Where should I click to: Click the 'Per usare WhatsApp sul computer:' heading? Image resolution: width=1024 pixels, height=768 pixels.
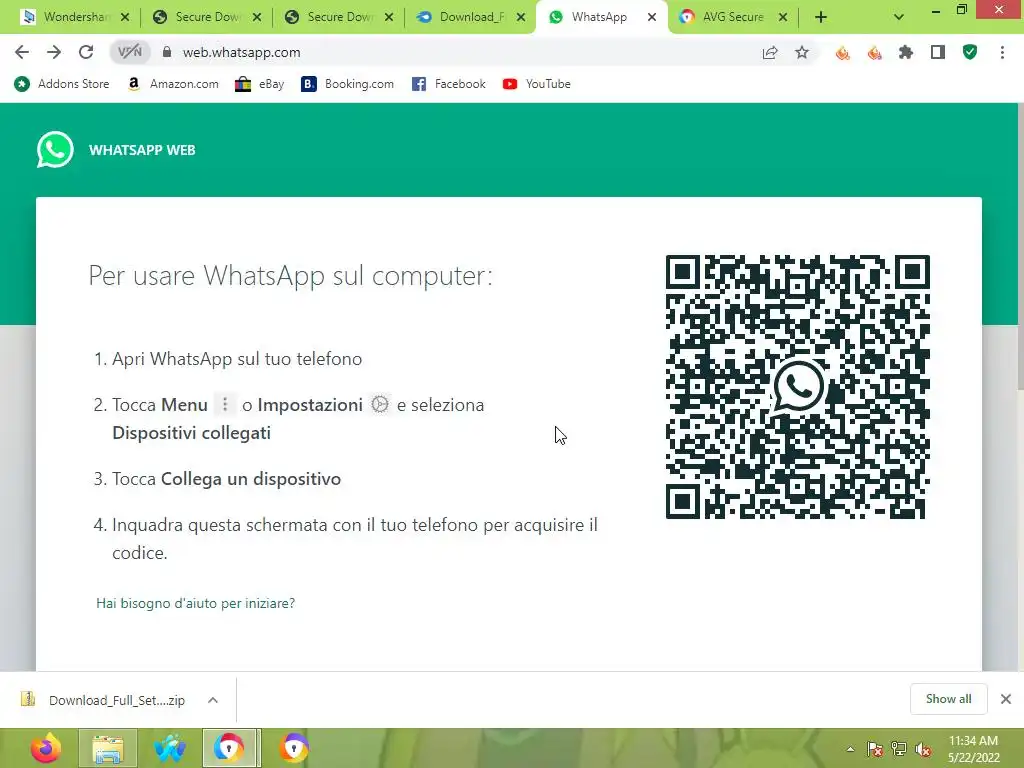(x=290, y=276)
